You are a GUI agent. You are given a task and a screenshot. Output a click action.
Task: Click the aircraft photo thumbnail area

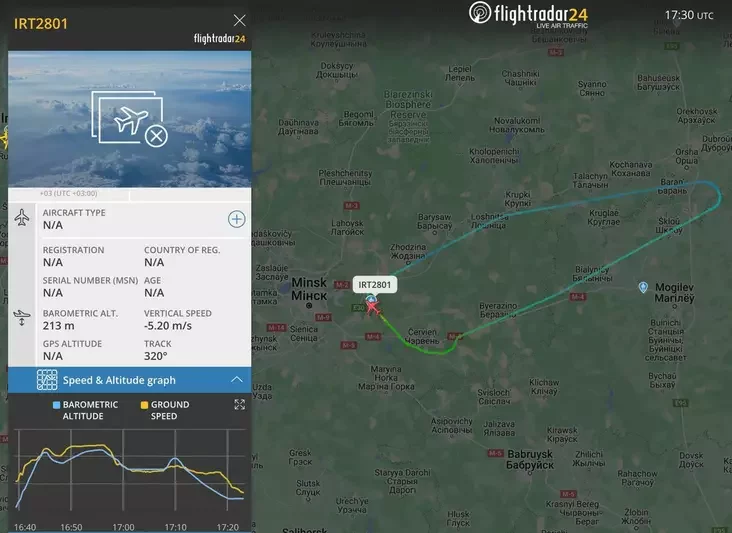(x=130, y=119)
